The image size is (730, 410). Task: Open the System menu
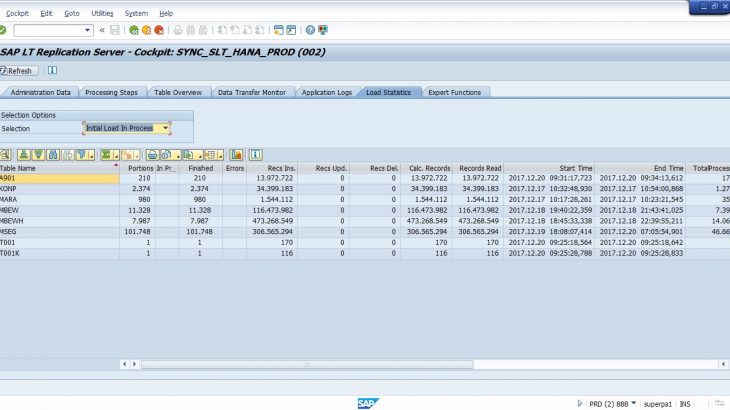tap(136, 13)
